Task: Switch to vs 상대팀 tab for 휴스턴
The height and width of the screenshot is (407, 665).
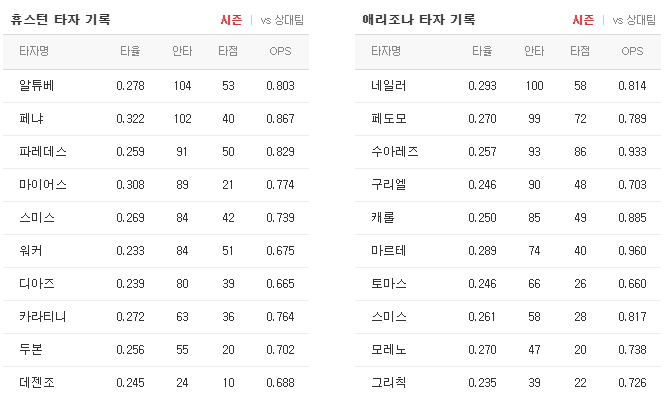Action: tap(282, 20)
